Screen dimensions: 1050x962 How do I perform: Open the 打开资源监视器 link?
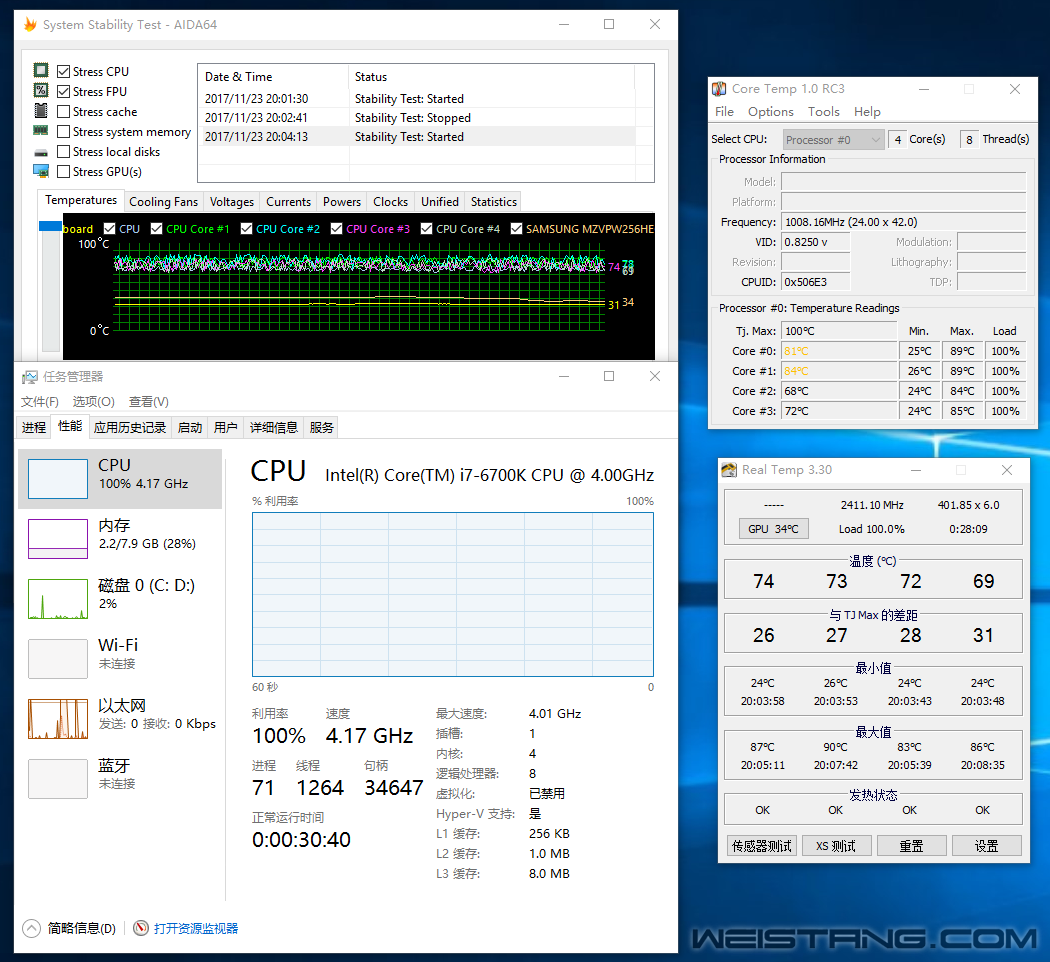(196, 929)
